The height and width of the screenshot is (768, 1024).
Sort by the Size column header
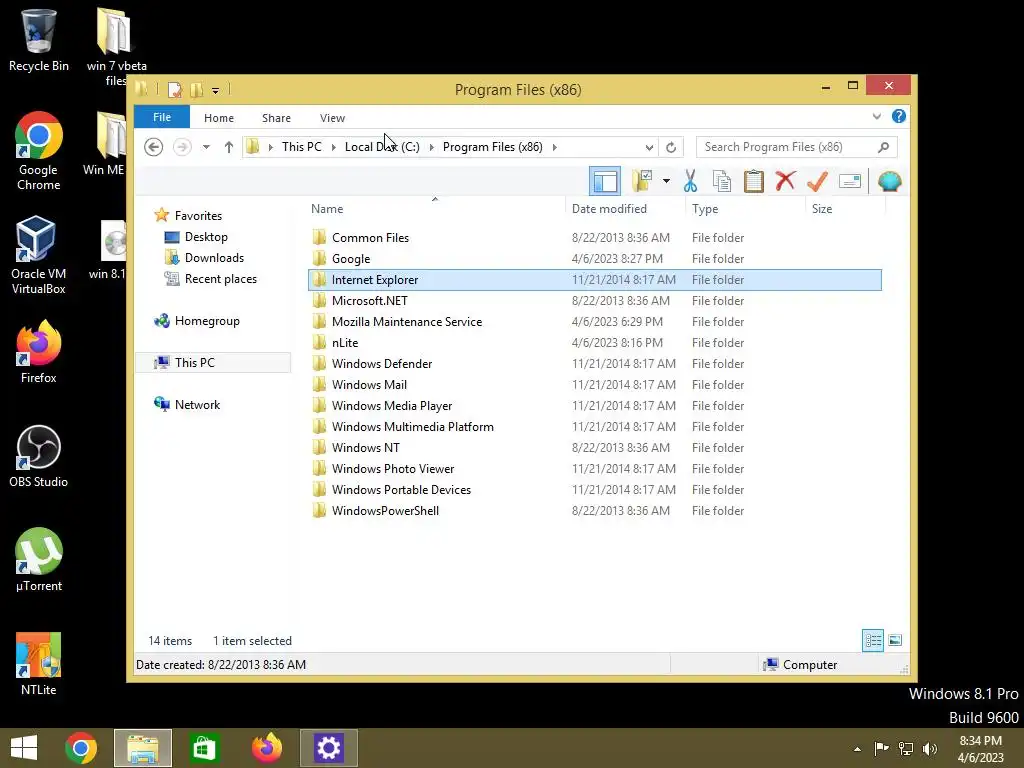[845, 208]
